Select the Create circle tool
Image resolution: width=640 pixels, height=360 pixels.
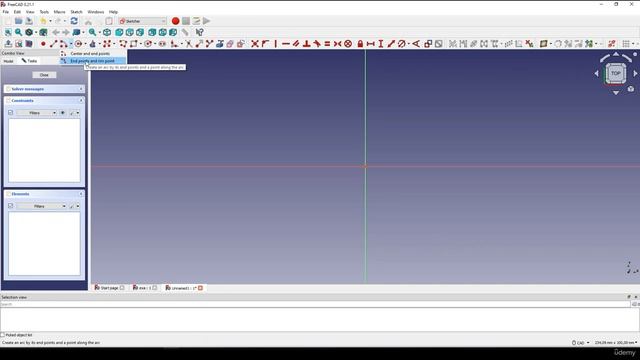78,44
